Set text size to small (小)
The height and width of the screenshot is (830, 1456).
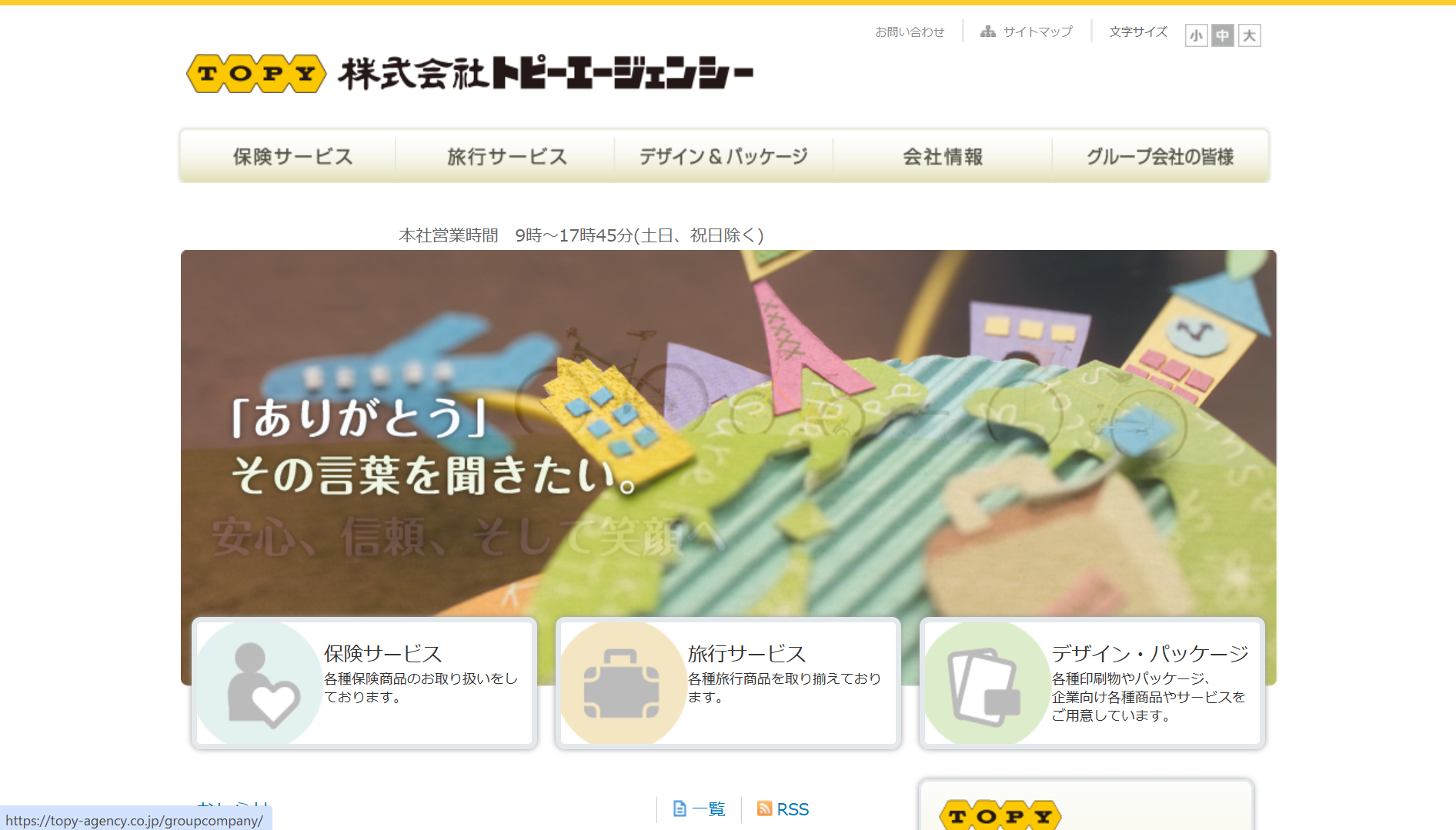pos(1196,35)
